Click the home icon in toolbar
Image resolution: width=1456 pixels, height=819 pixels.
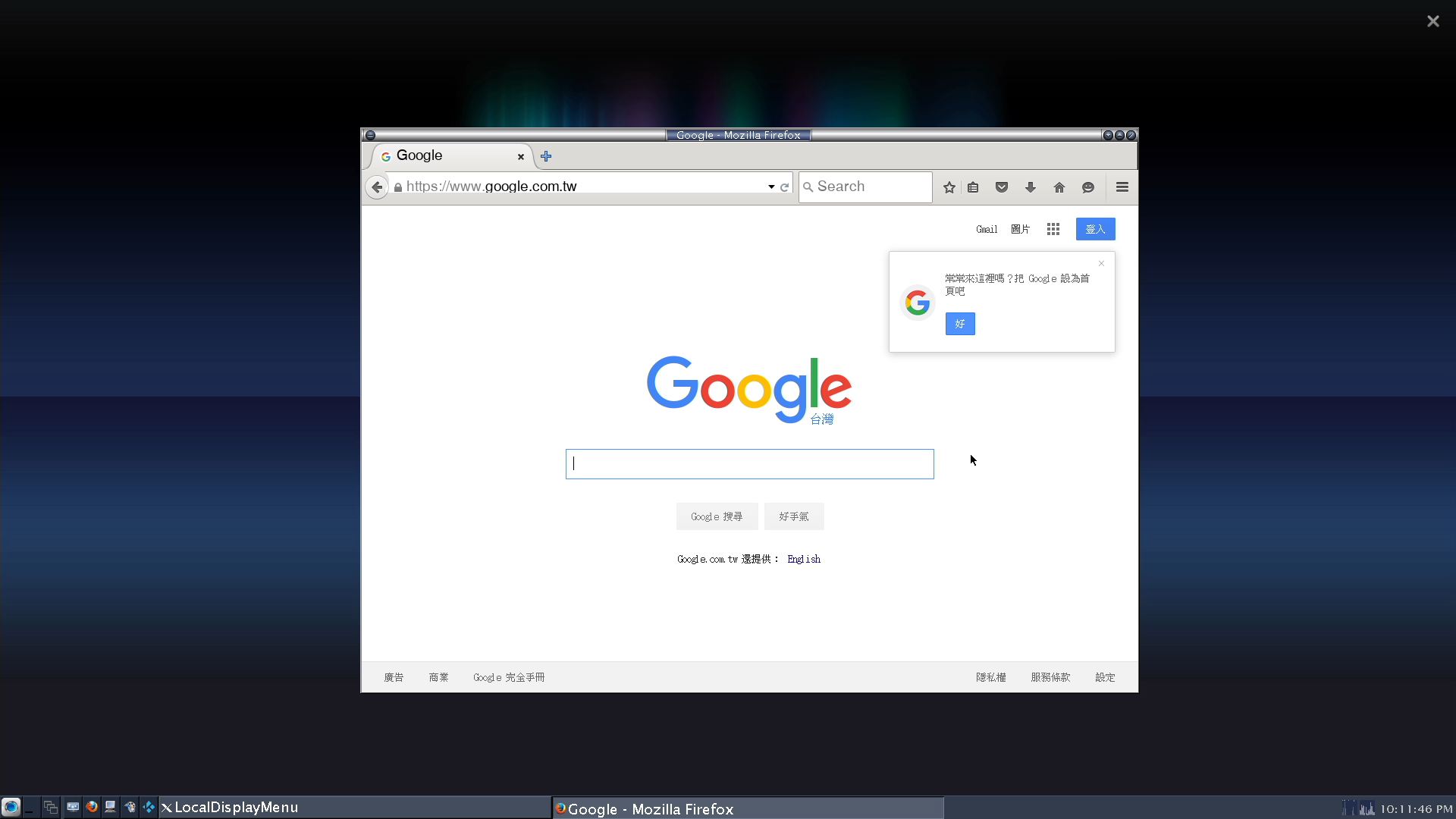[1059, 187]
